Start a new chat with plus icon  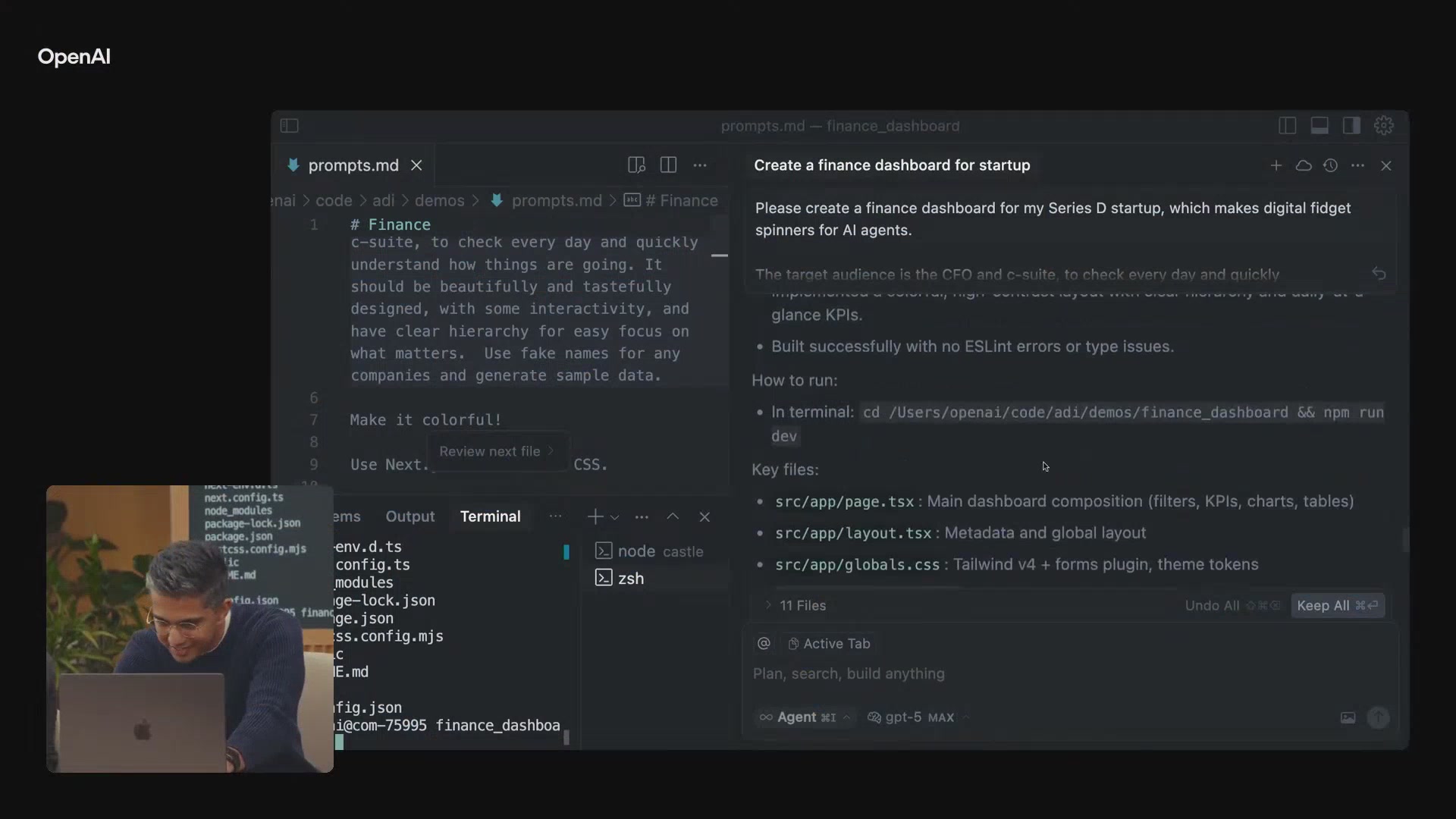[1276, 165]
